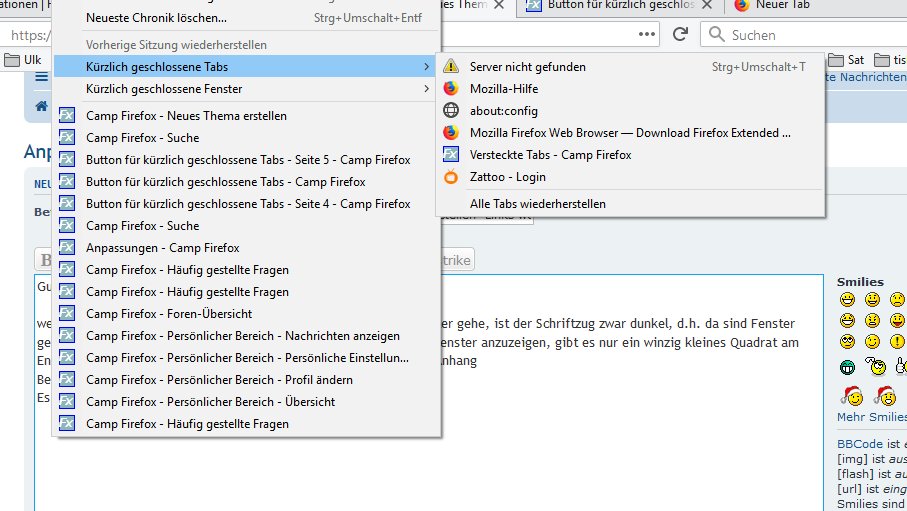
Task: Select Alle Tabs wiederherstellen
Action: 631,204
